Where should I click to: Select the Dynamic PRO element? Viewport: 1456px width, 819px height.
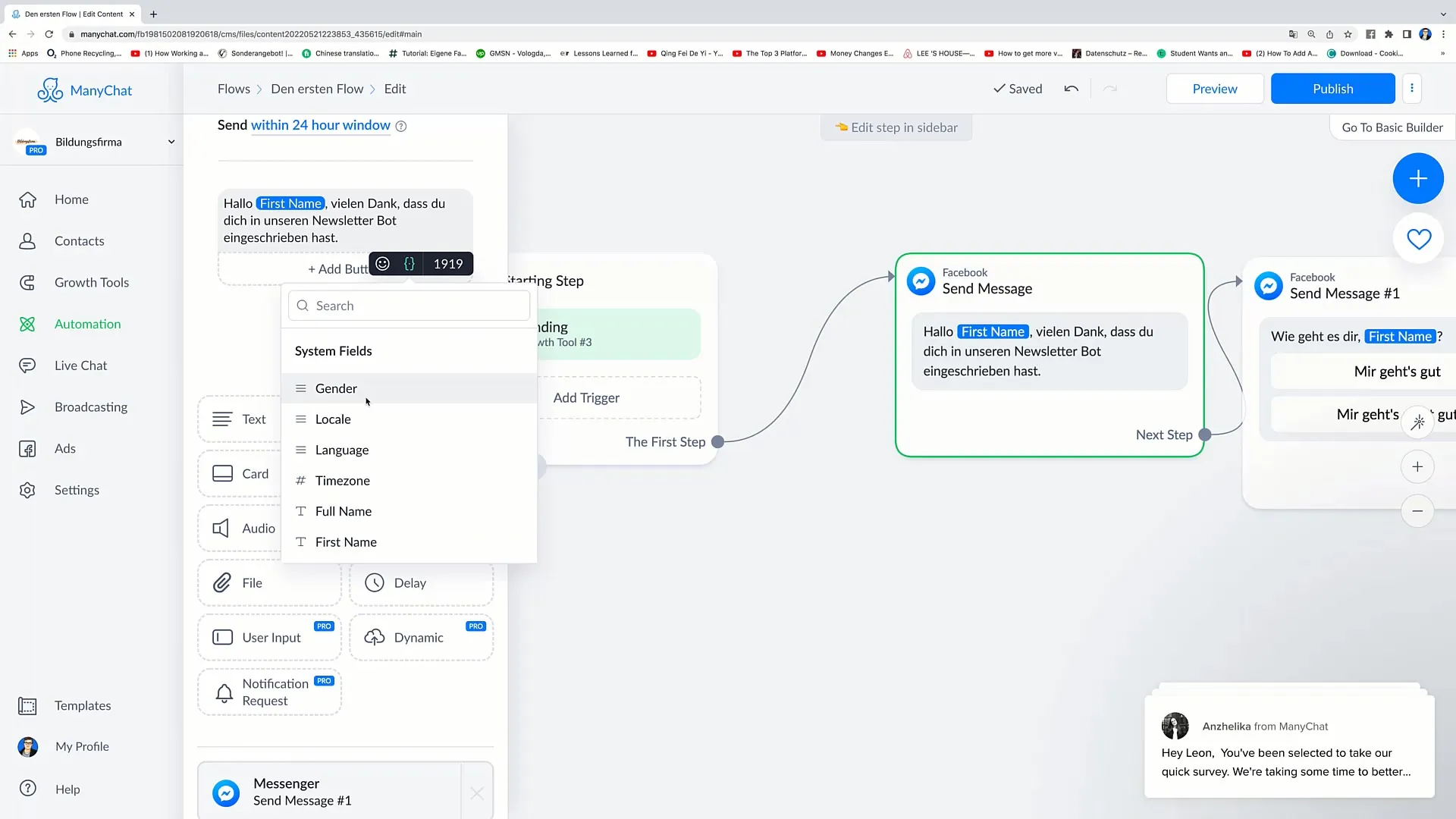click(x=420, y=637)
